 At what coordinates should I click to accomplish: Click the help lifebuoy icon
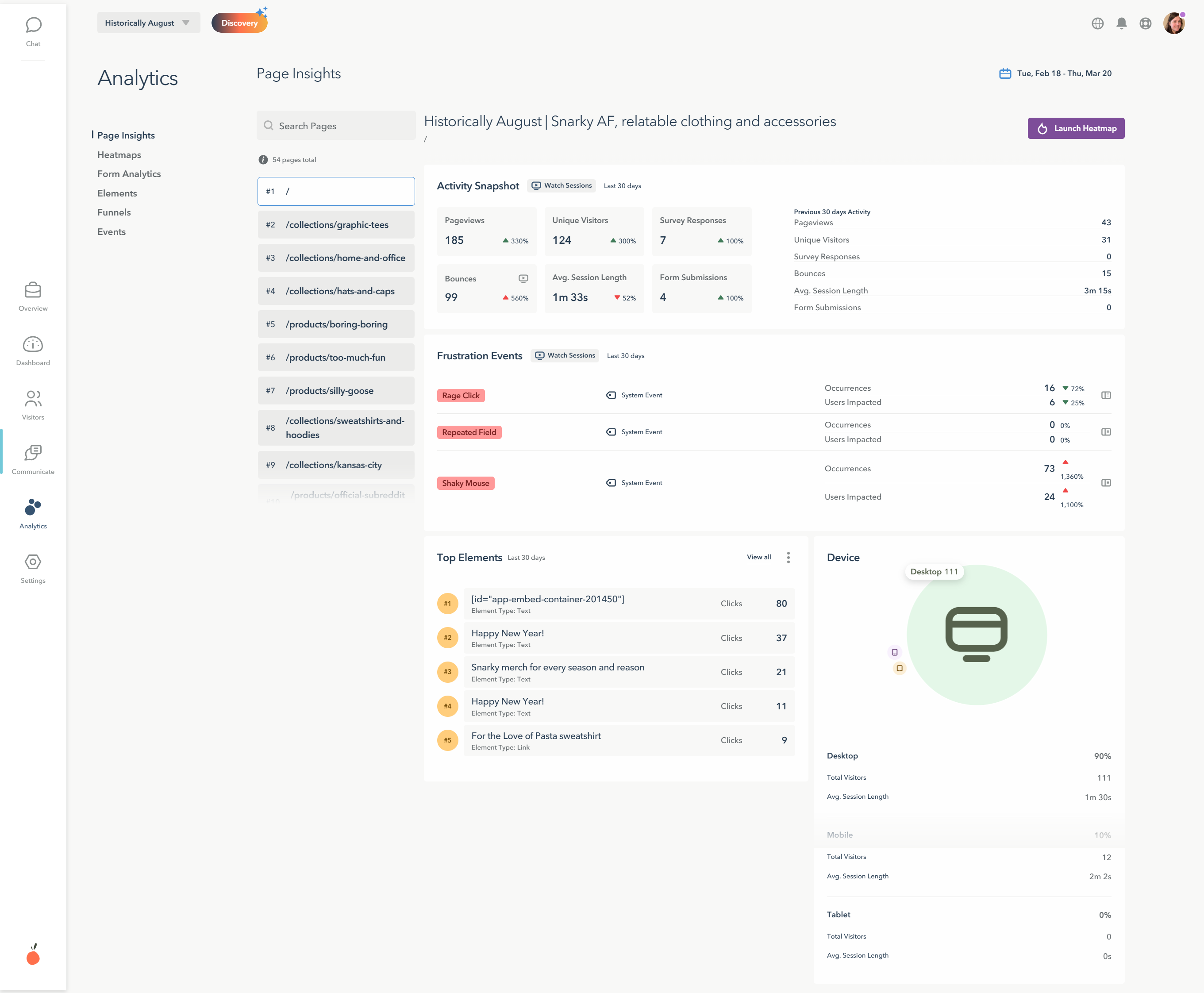1146,23
